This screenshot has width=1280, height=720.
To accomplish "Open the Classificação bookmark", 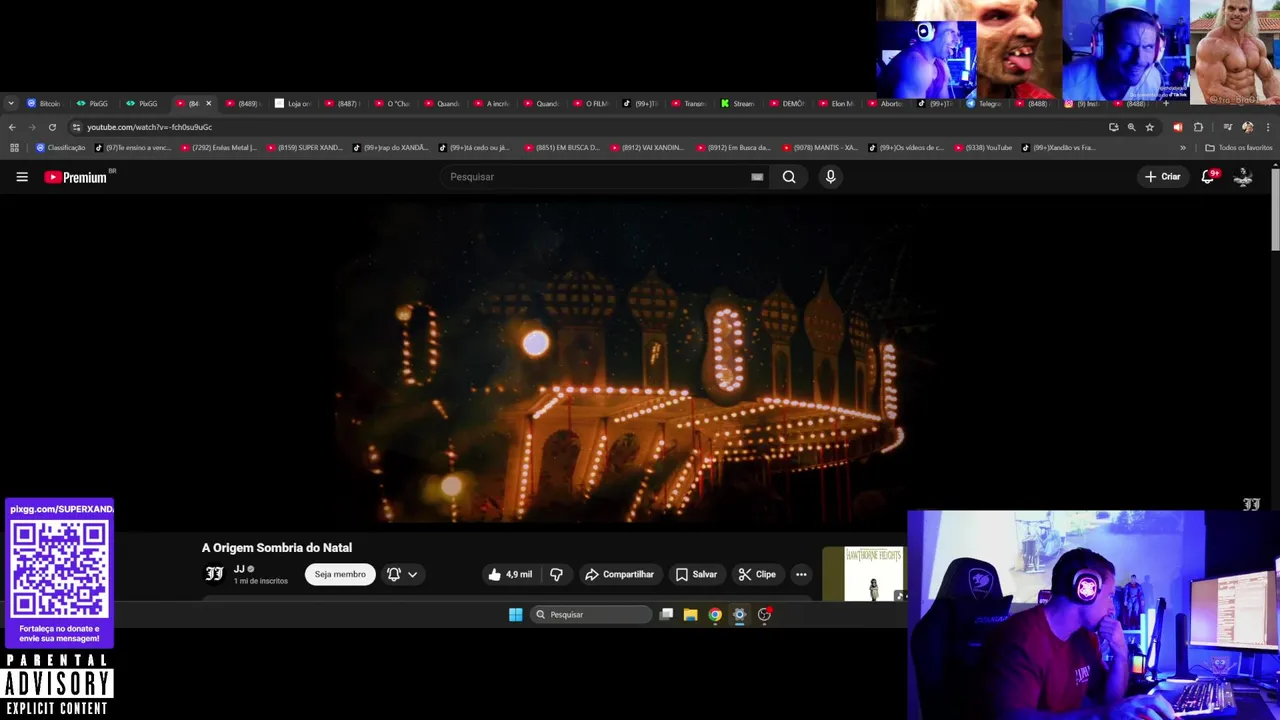I will [x=61, y=148].
